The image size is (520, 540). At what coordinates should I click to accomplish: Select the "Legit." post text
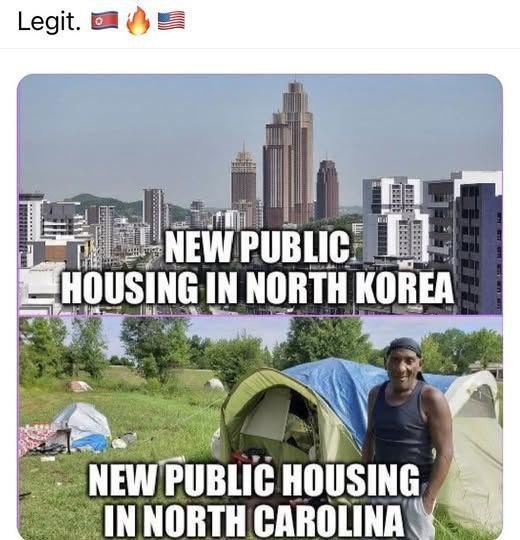click(x=49, y=21)
